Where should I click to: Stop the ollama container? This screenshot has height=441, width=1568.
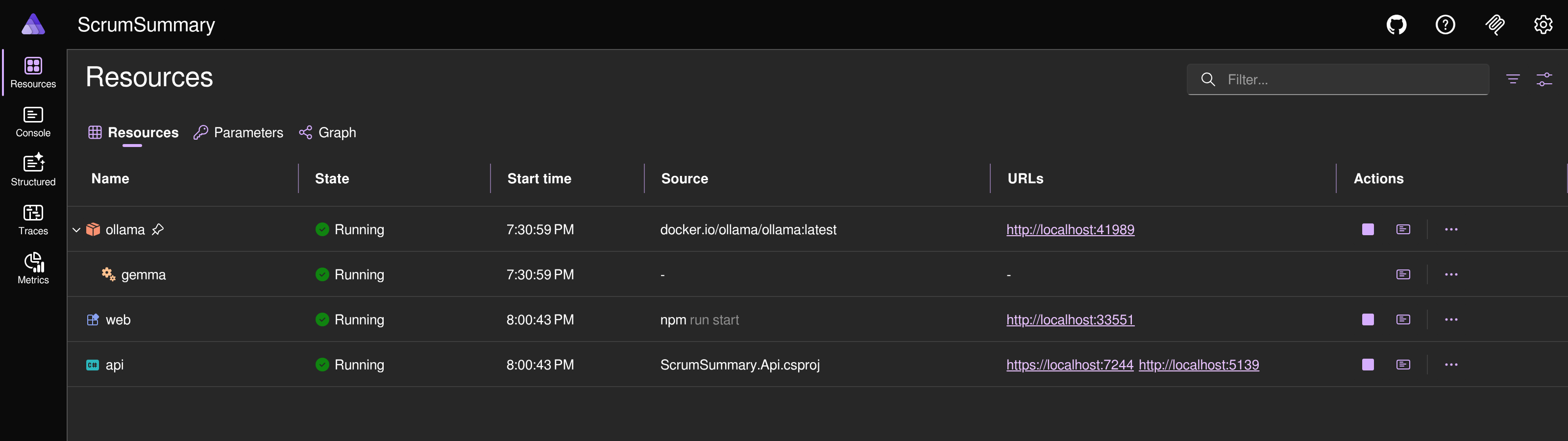coord(1368,230)
